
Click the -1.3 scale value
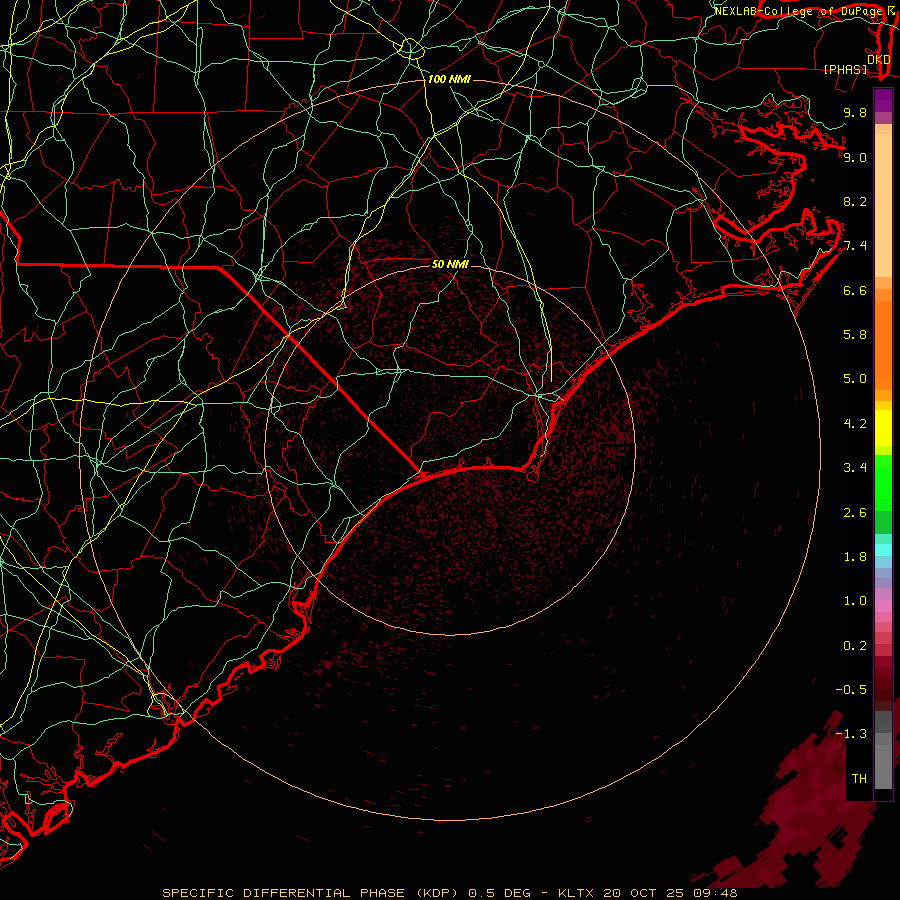[x=851, y=734]
